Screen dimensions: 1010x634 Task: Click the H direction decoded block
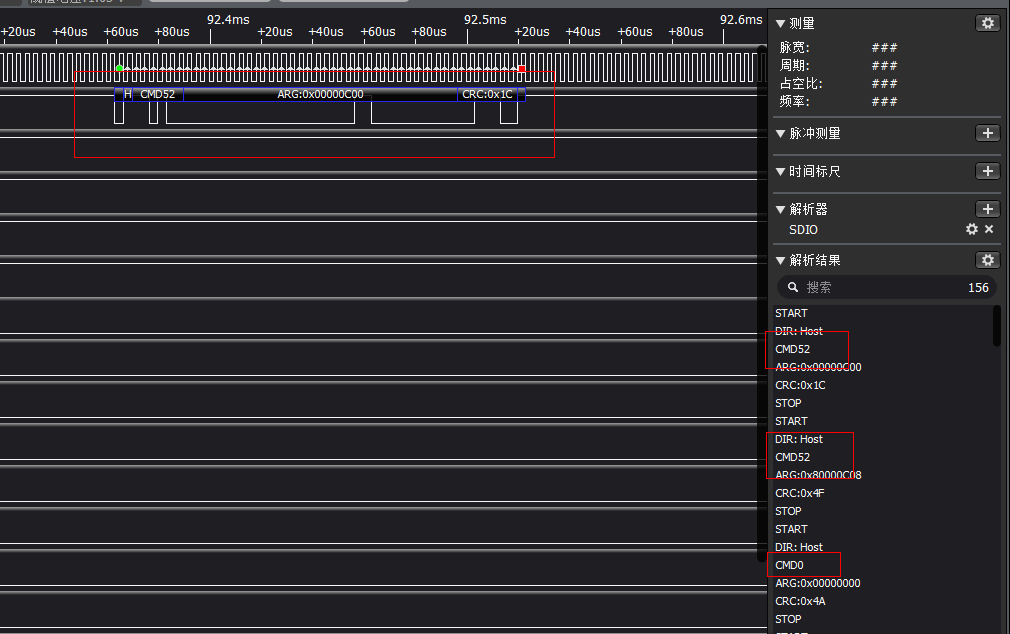(128, 94)
